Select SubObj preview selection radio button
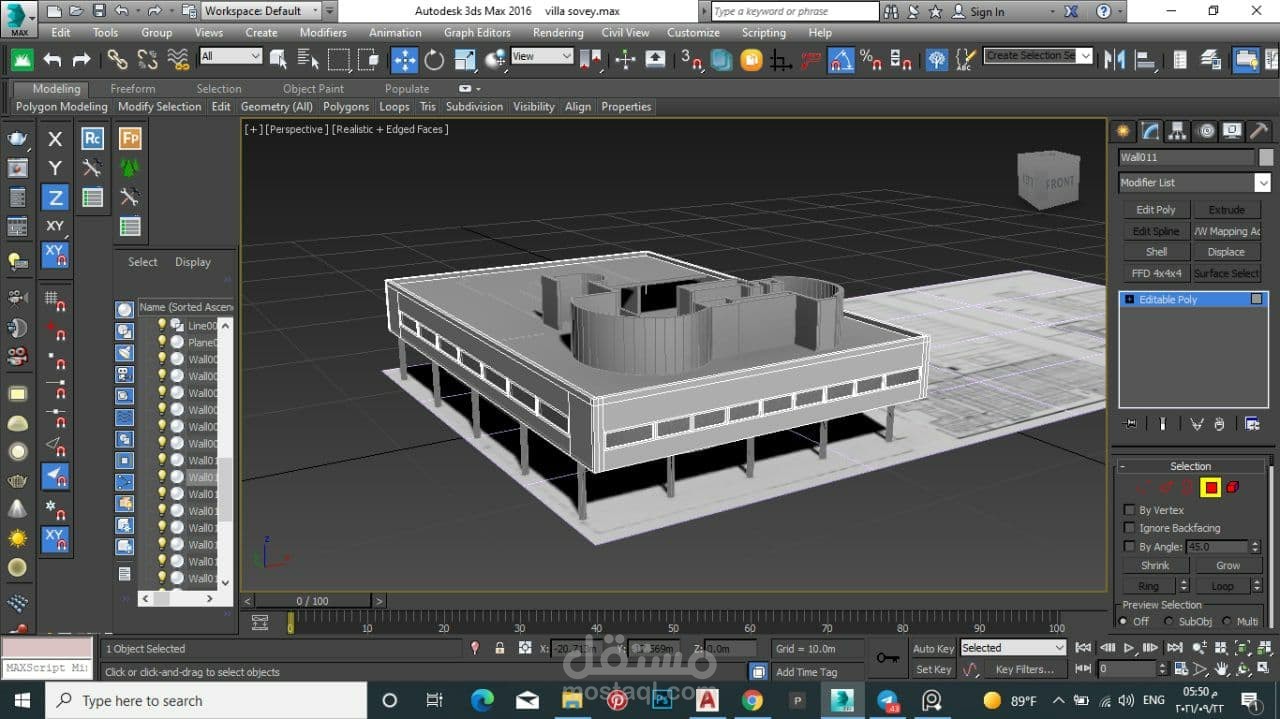The height and width of the screenshot is (719, 1280). [1168, 621]
